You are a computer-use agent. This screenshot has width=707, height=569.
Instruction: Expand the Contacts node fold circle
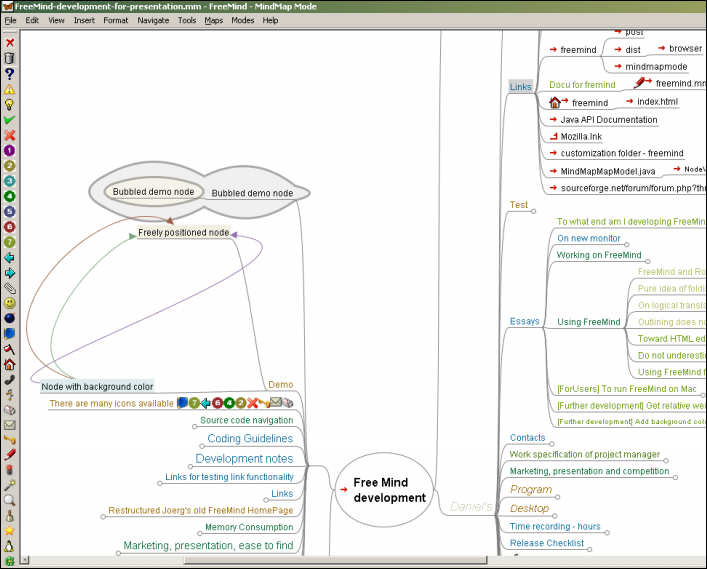pyautogui.click(x=551, y=444)
